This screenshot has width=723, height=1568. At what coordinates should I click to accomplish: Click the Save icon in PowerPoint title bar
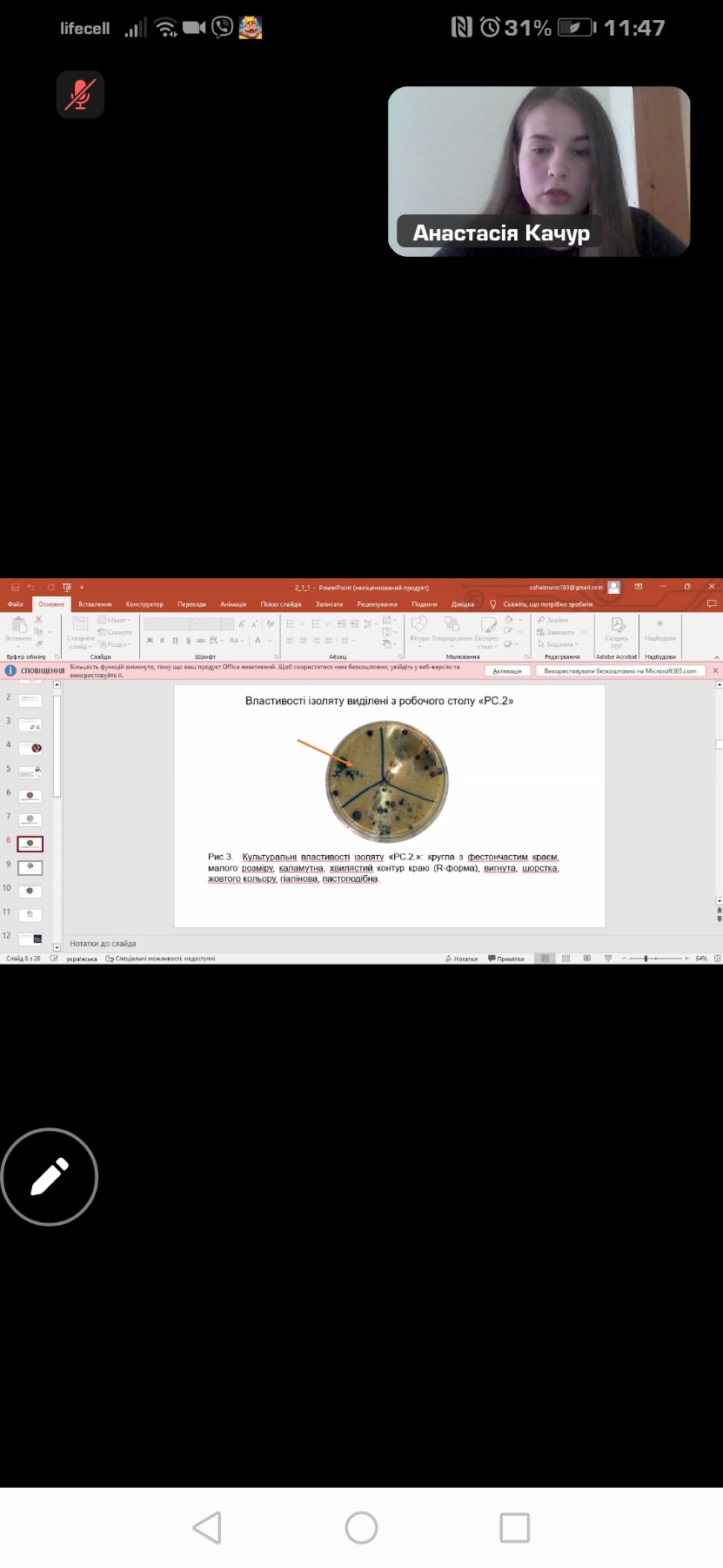tap(15, 588)
